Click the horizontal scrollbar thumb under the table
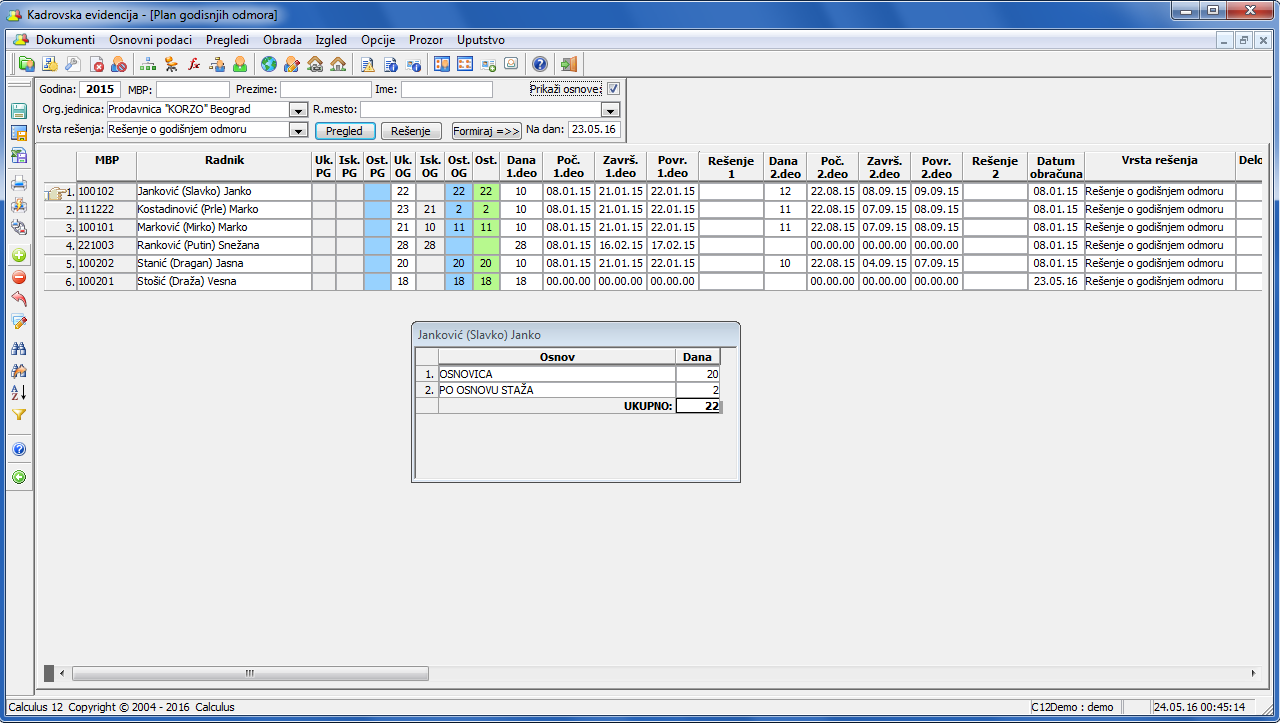Screen dimensions: 1280x723 click(250, 673)
